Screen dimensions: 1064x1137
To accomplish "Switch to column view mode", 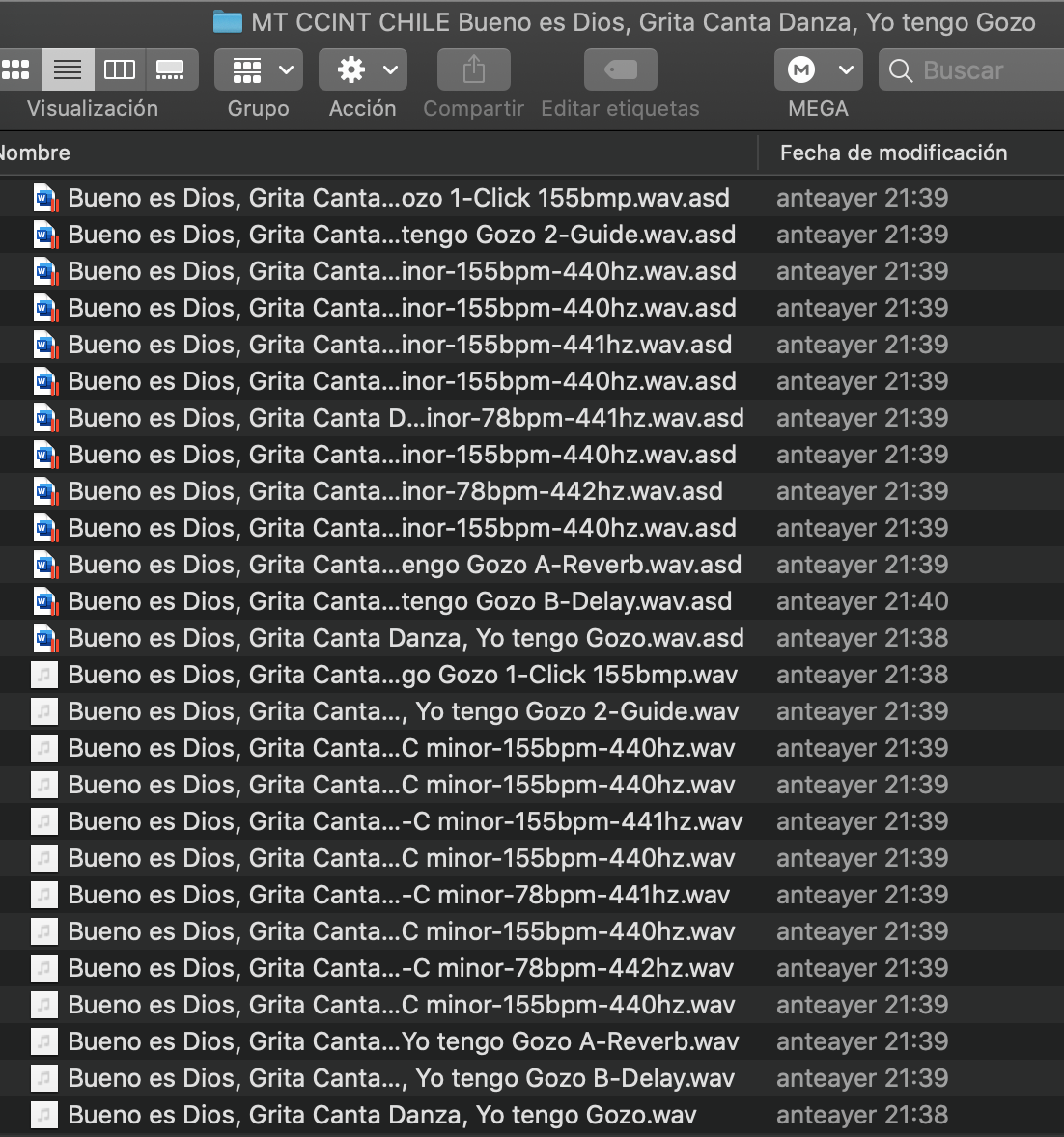I will point(120,69).
